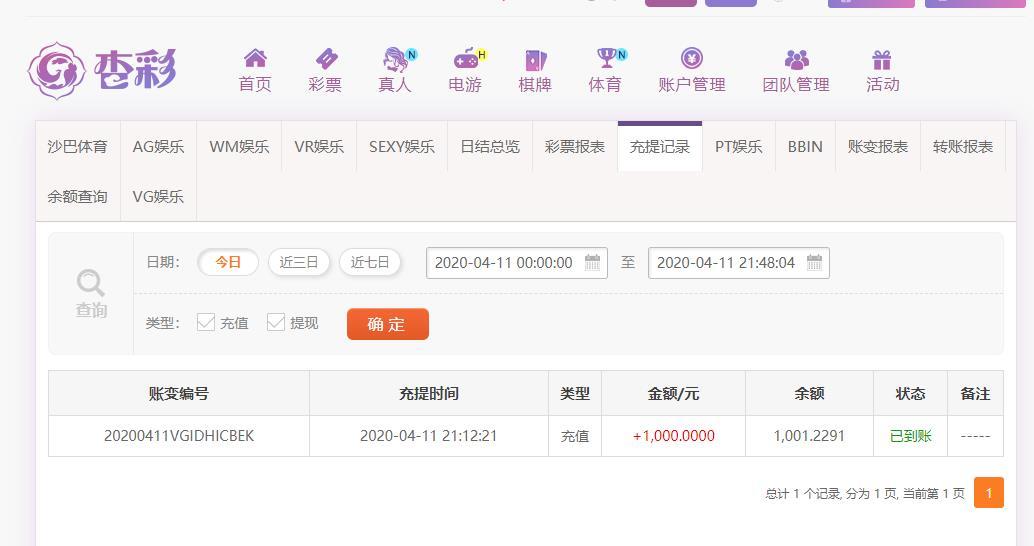1034x546 pixels.
Task: Select the 近三日 date range
Action: click(x=299, y=262)
